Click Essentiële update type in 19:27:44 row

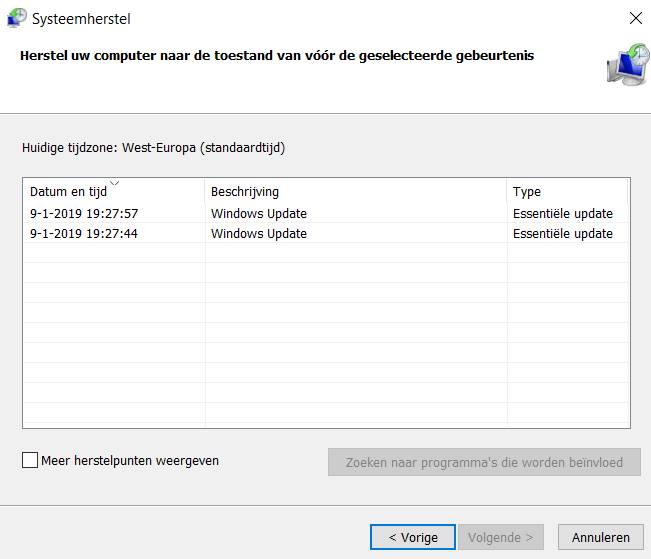pos(563,233)
